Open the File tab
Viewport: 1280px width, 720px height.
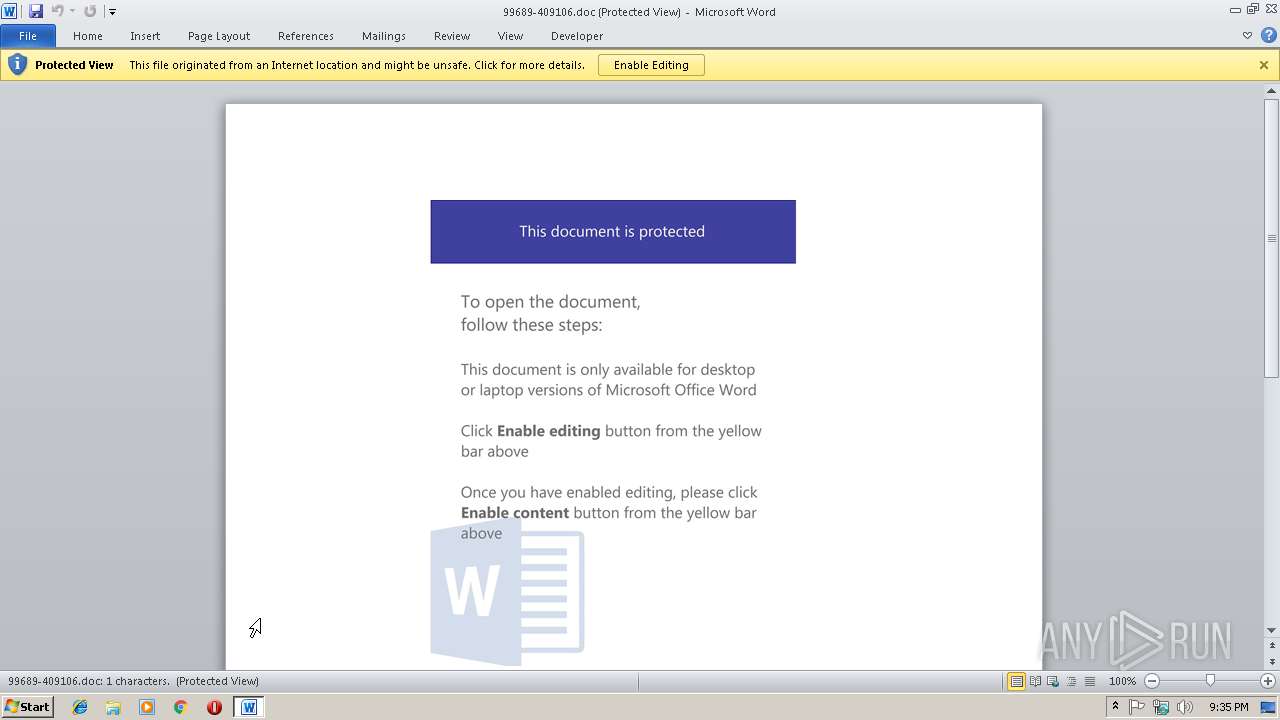28,36
